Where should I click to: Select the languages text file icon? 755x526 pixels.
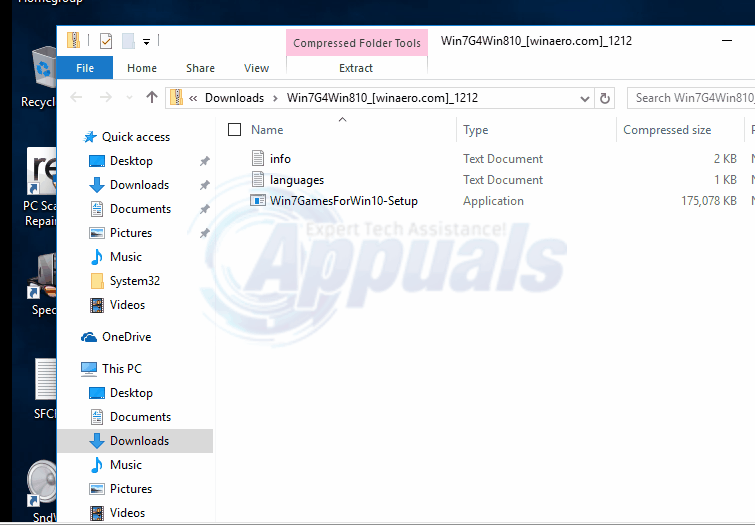point(258,179)
